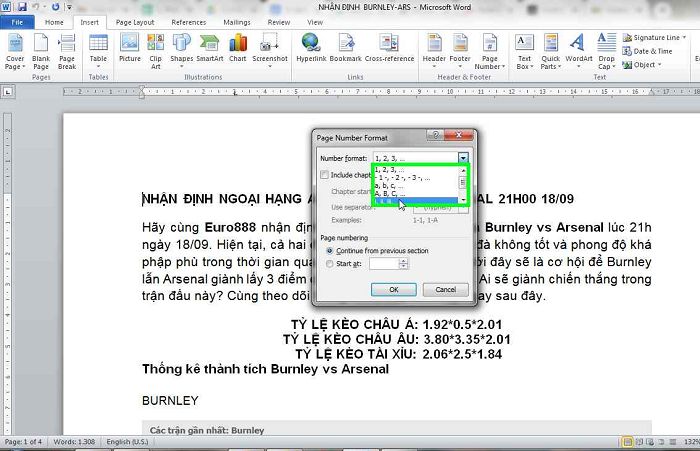Switch to Draft view in status bar
700x451 pixels.
tap(673, 442)
